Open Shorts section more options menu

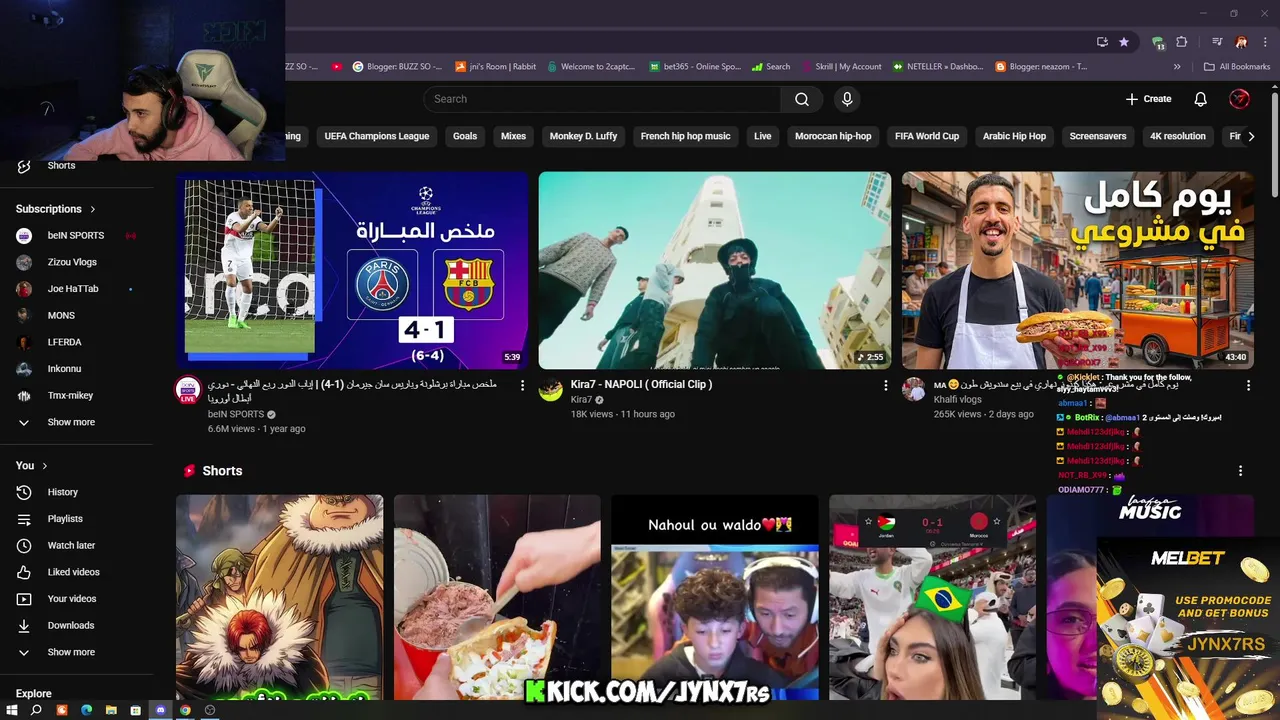coord(1240,471)
